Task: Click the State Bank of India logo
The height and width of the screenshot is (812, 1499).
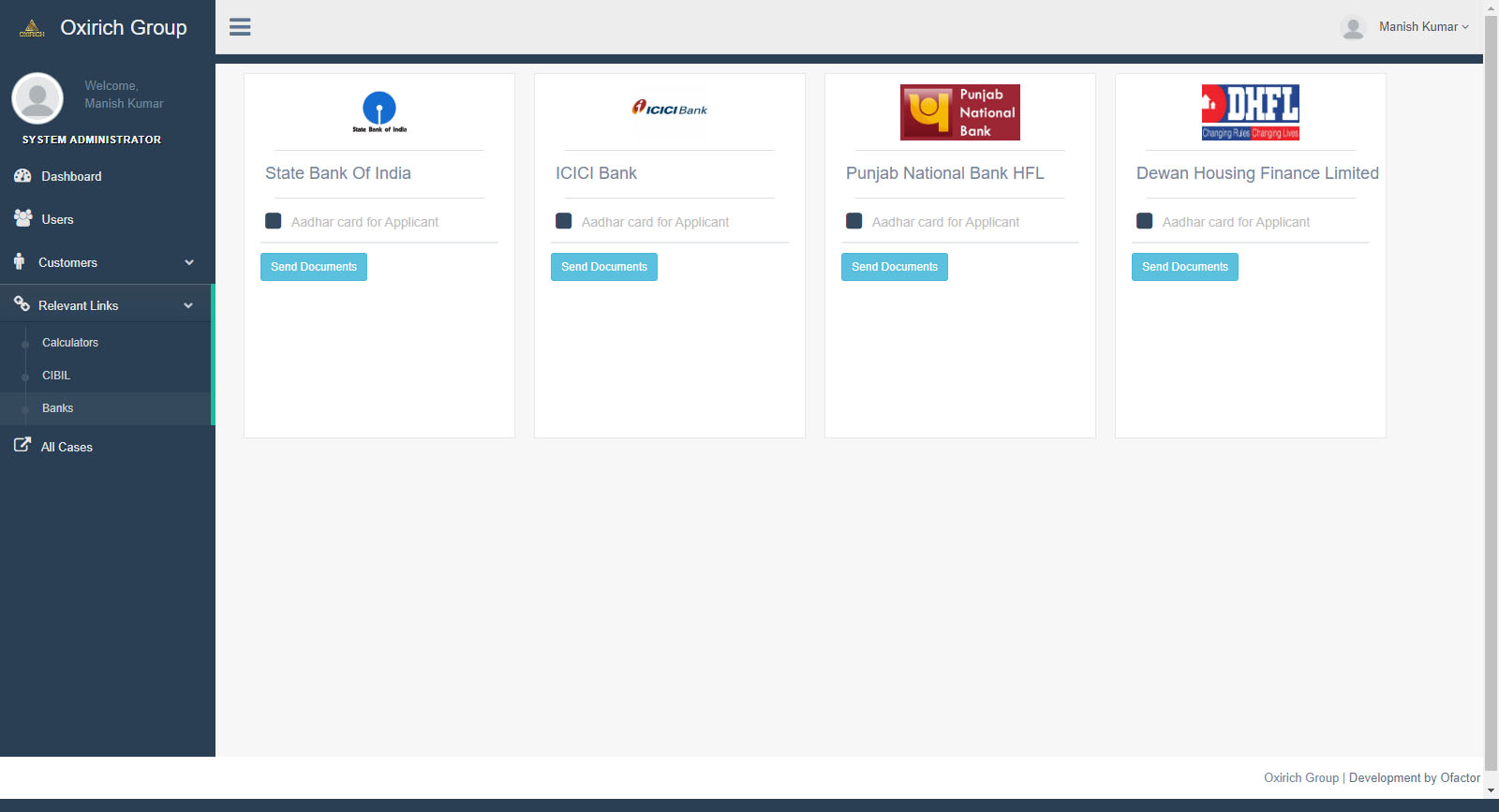Action: pyautogui.click(x=379, y=112)
